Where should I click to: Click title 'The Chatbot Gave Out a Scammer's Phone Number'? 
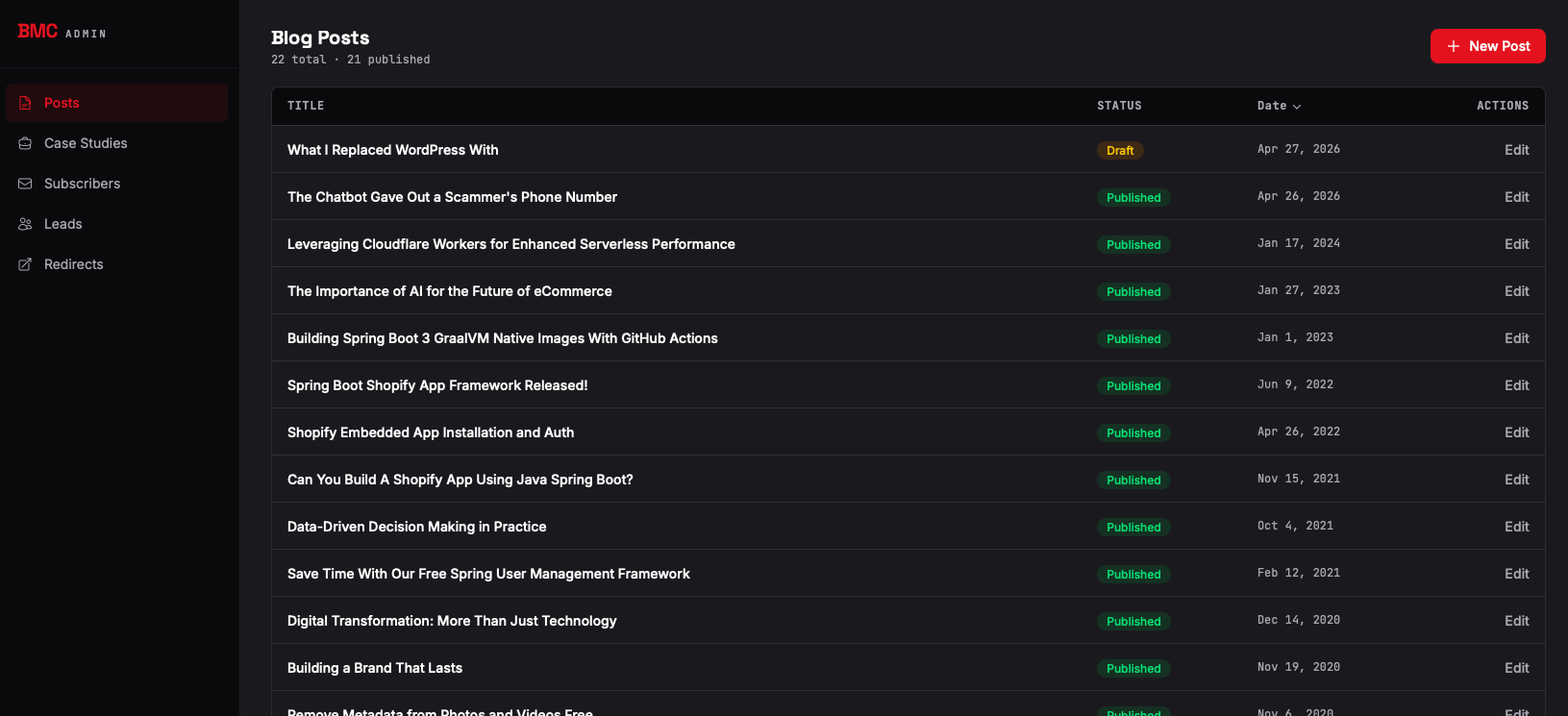(x=452, y=197)
